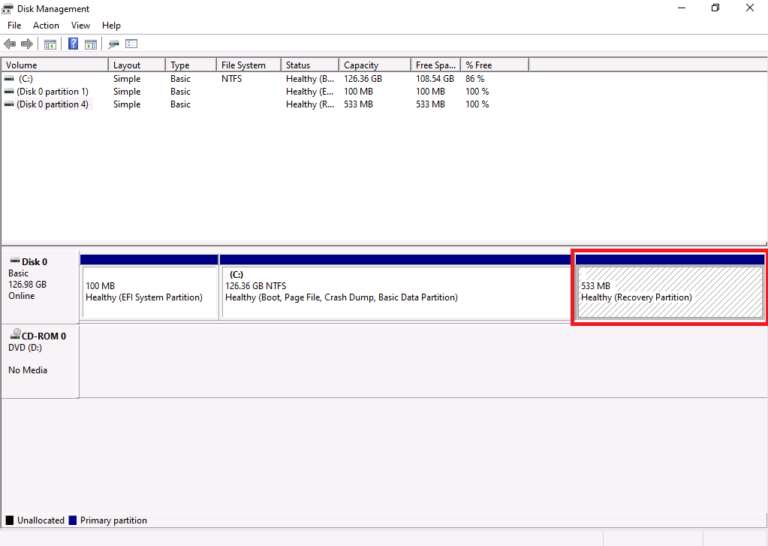Open the Action menu

pos(46,25)
